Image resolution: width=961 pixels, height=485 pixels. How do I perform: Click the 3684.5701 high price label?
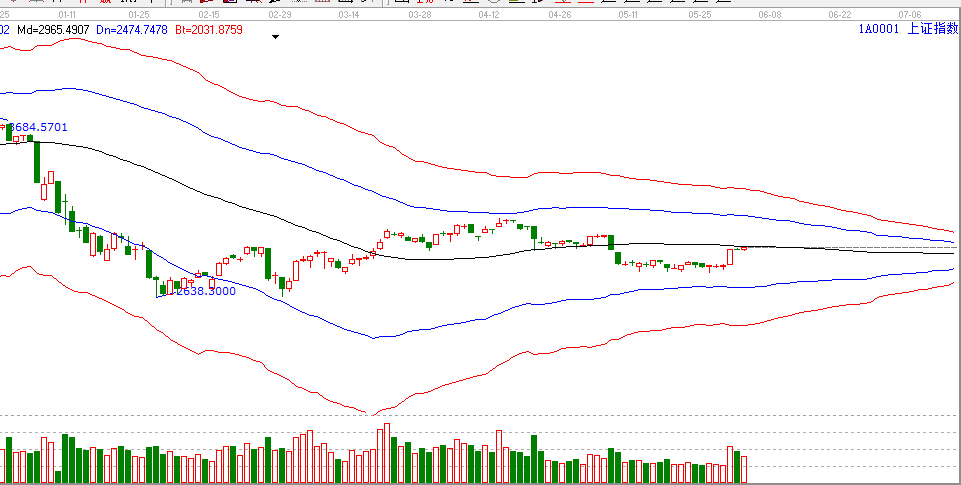[x=40, y=127]
